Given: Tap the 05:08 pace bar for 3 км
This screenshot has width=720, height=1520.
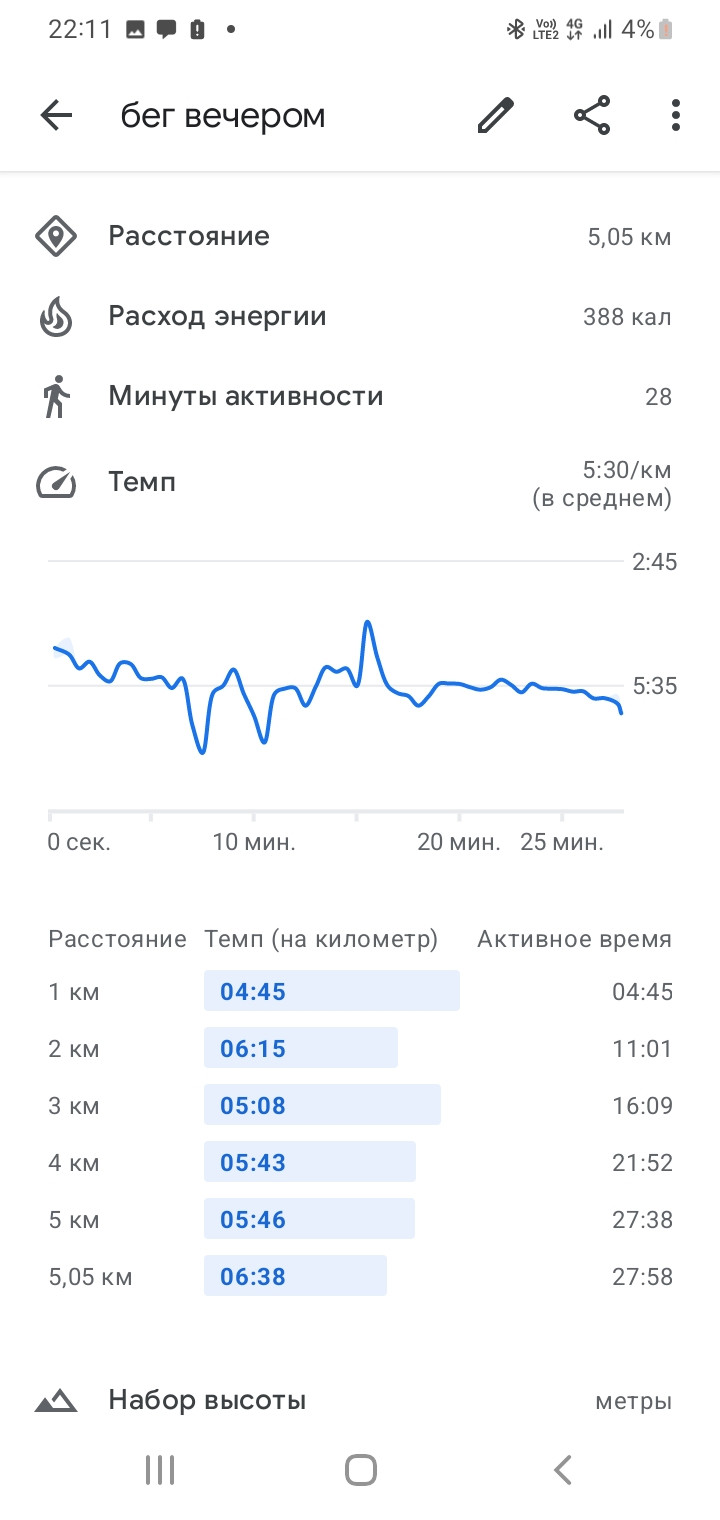Looking at the screenshot, I should click(x=322, y=1105).
